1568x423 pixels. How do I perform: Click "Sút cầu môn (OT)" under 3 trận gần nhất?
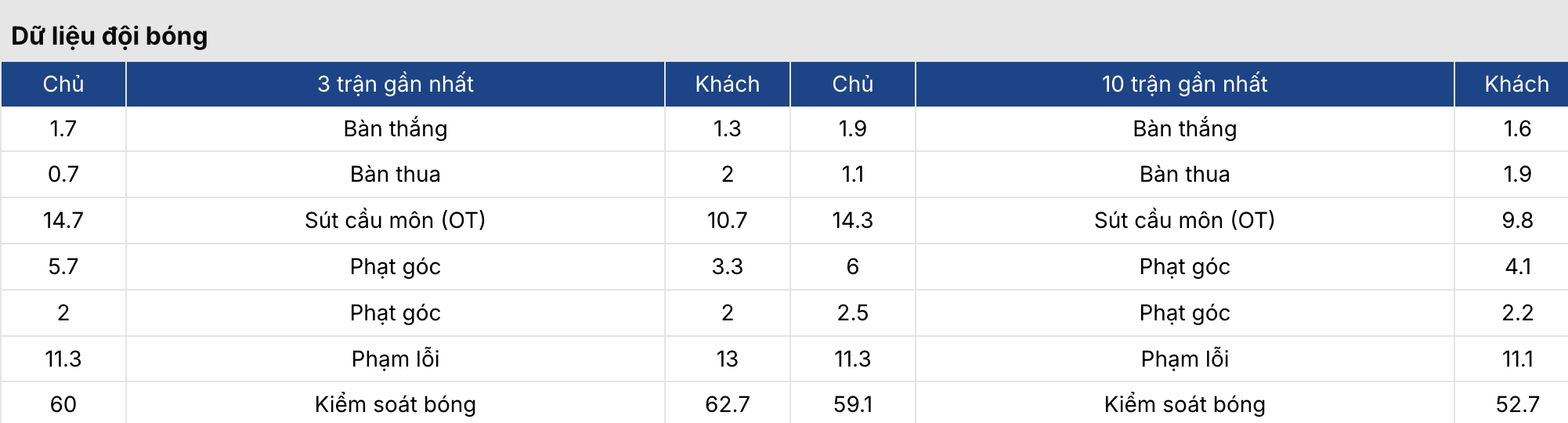coord(396,220)
